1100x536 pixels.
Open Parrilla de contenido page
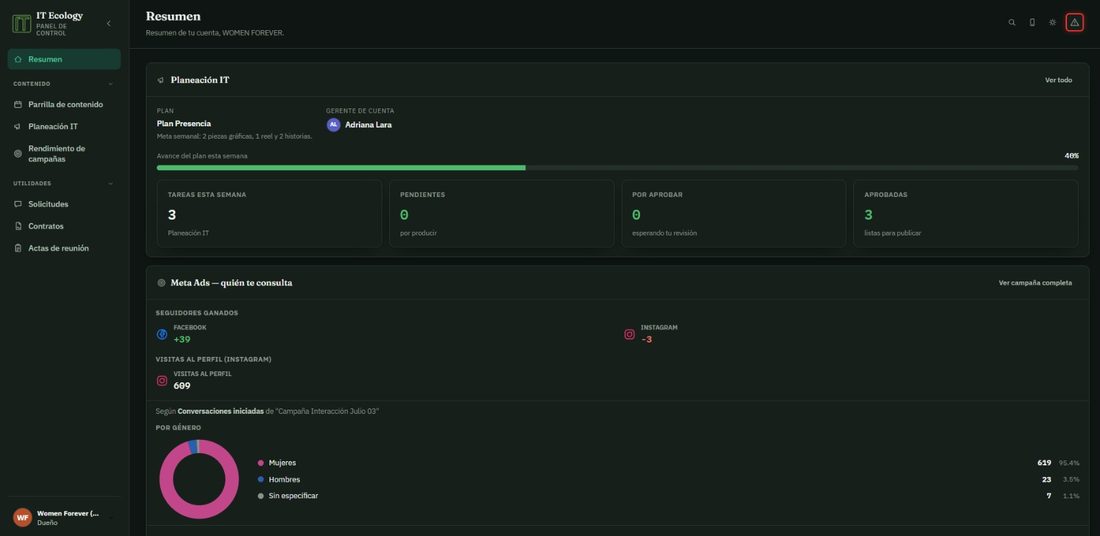(64, 105)
